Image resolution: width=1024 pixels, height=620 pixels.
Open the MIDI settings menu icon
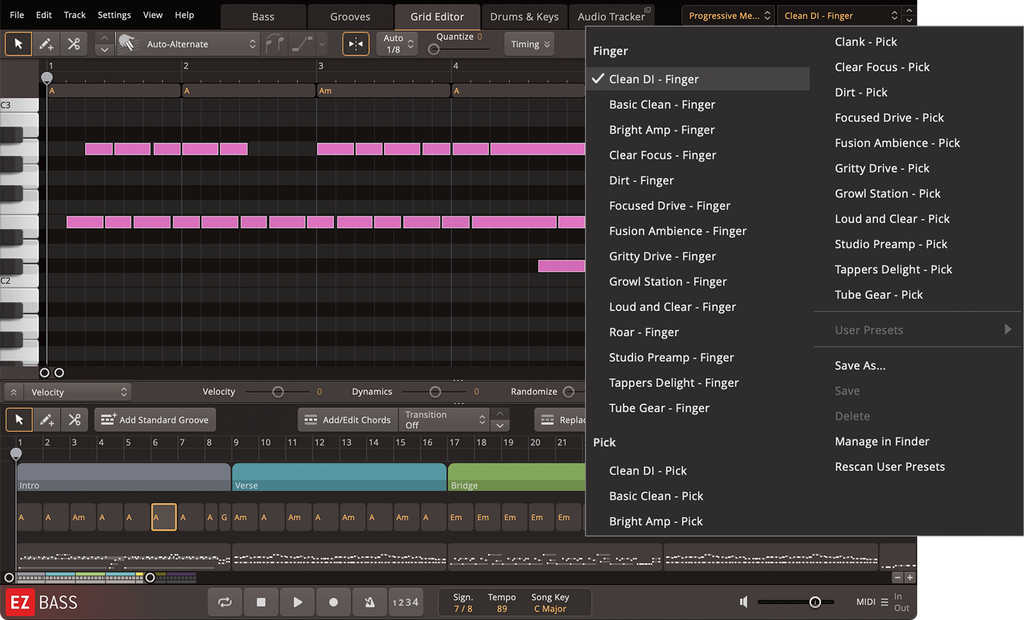(x=884, y=602)
